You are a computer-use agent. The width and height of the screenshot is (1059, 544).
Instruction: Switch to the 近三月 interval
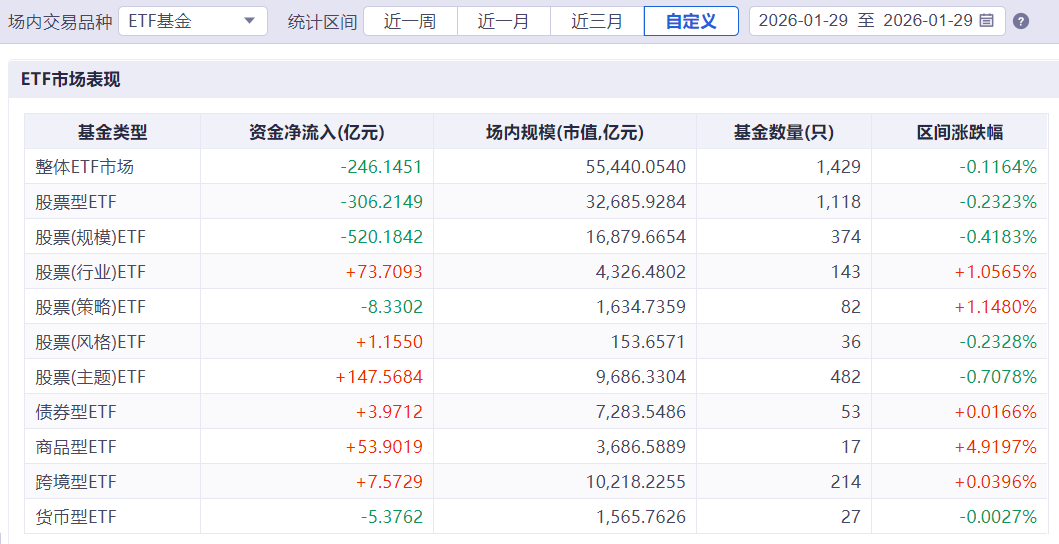pyautogui.click(x=597, y=21)
